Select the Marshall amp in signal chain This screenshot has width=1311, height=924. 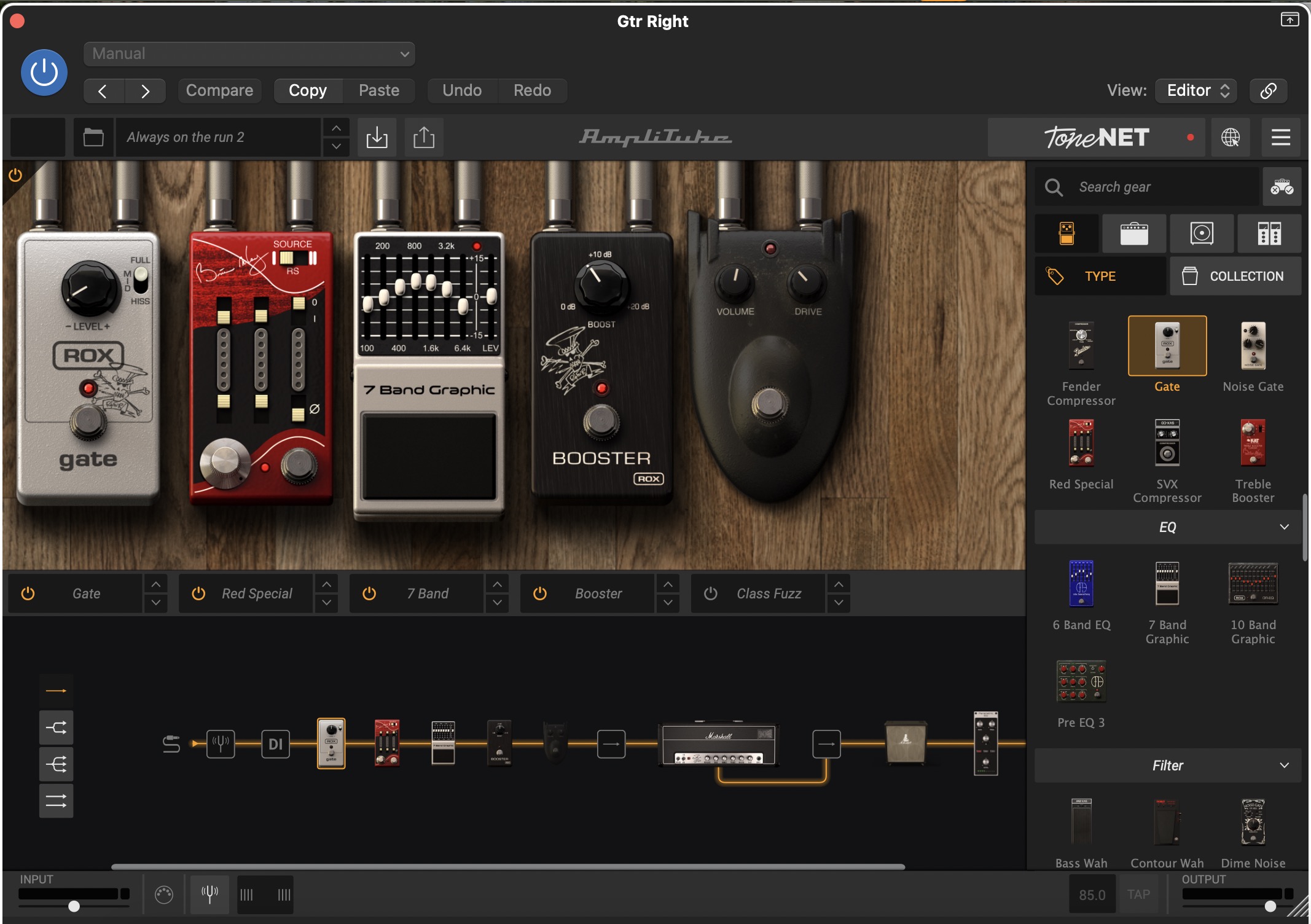tap(718, 745)
